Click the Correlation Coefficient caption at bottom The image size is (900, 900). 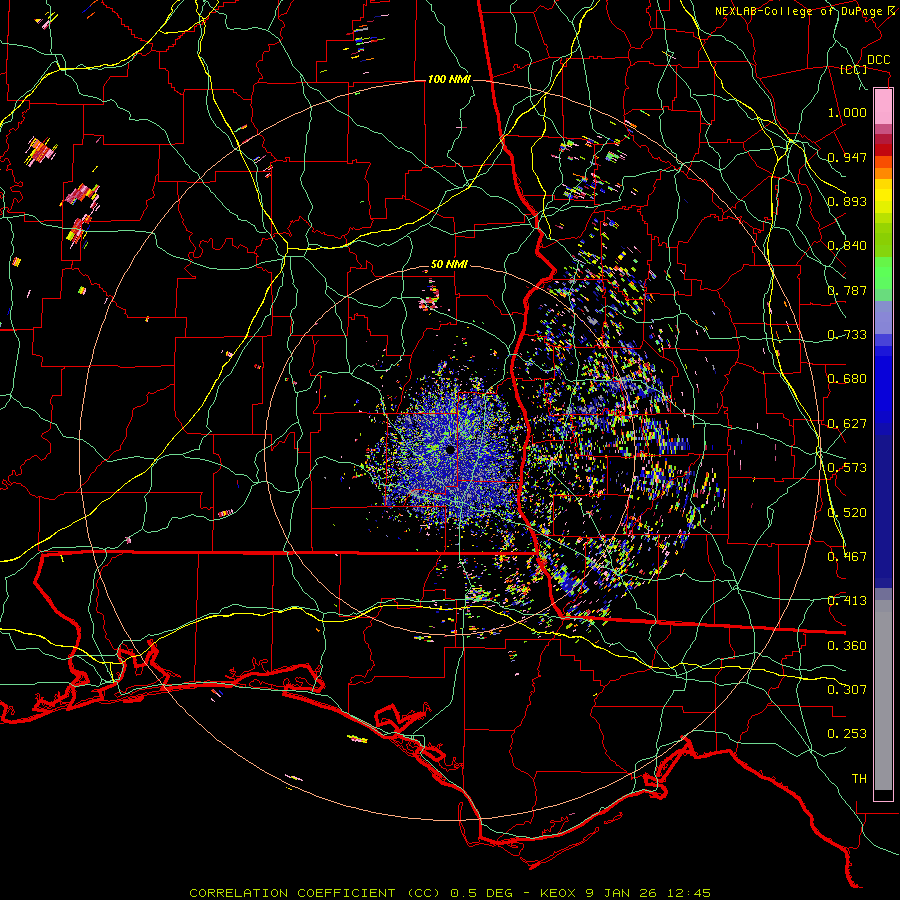point(450,893)
